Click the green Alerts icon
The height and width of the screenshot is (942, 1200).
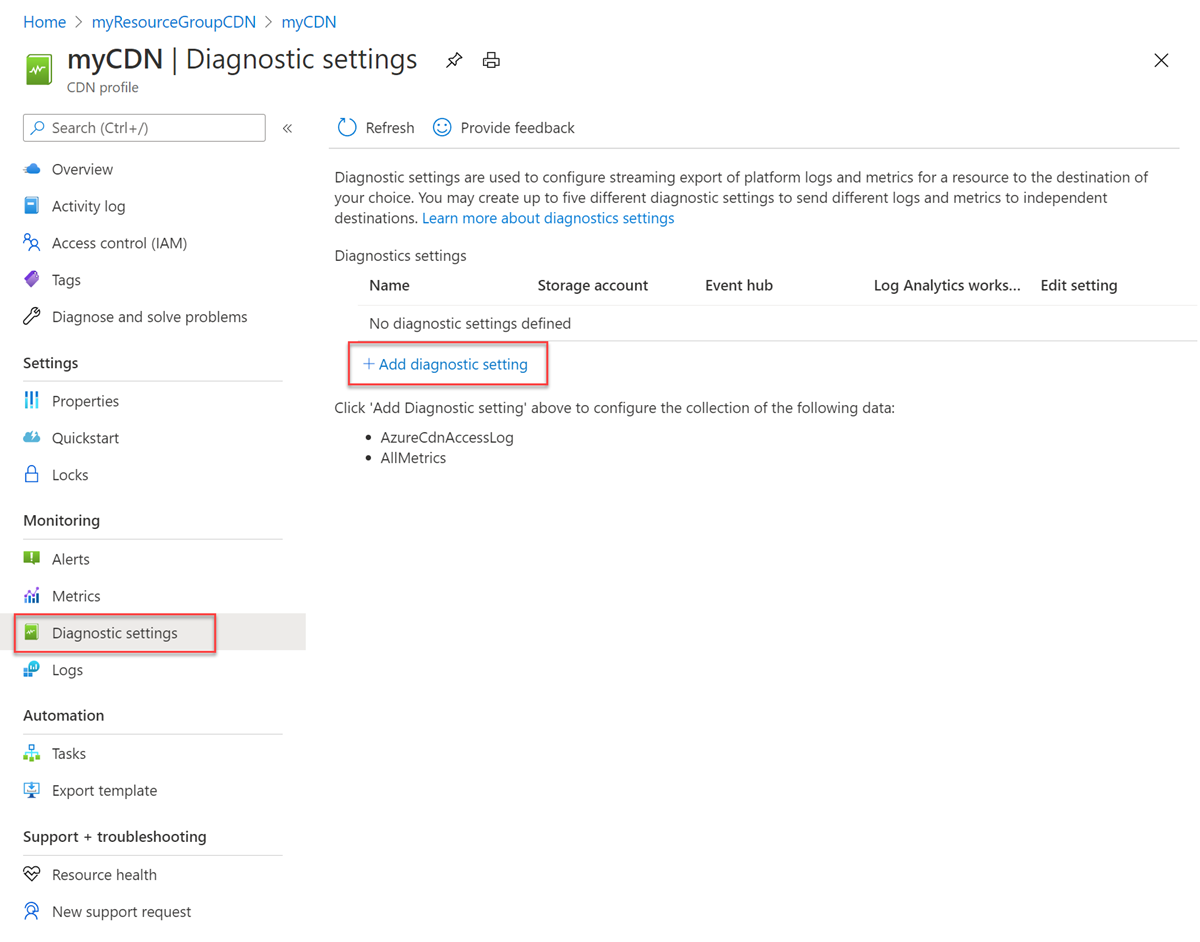pos(32,559)
